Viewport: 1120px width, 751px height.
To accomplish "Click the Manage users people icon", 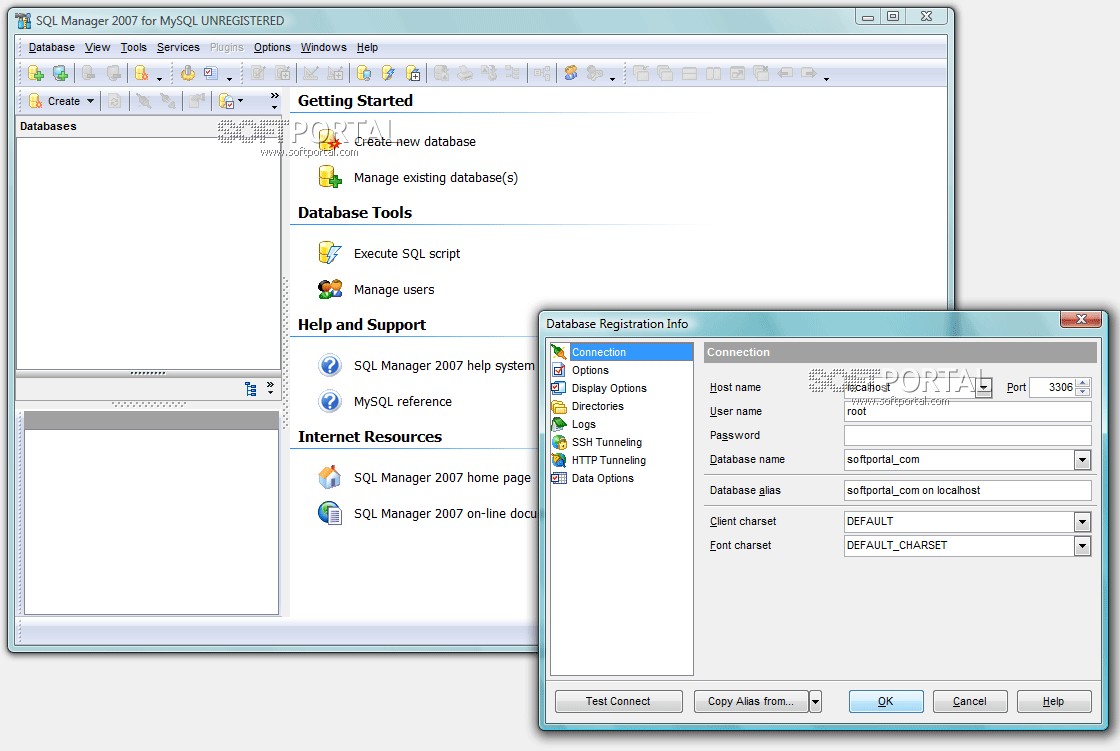I will pyautogui.click(x=329, y=289).
